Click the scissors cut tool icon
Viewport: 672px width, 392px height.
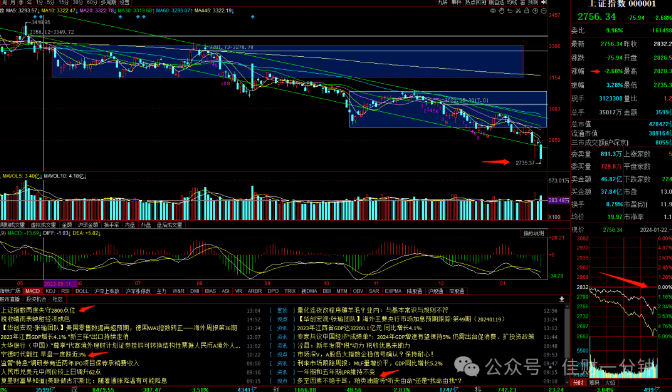coord(519,11)
